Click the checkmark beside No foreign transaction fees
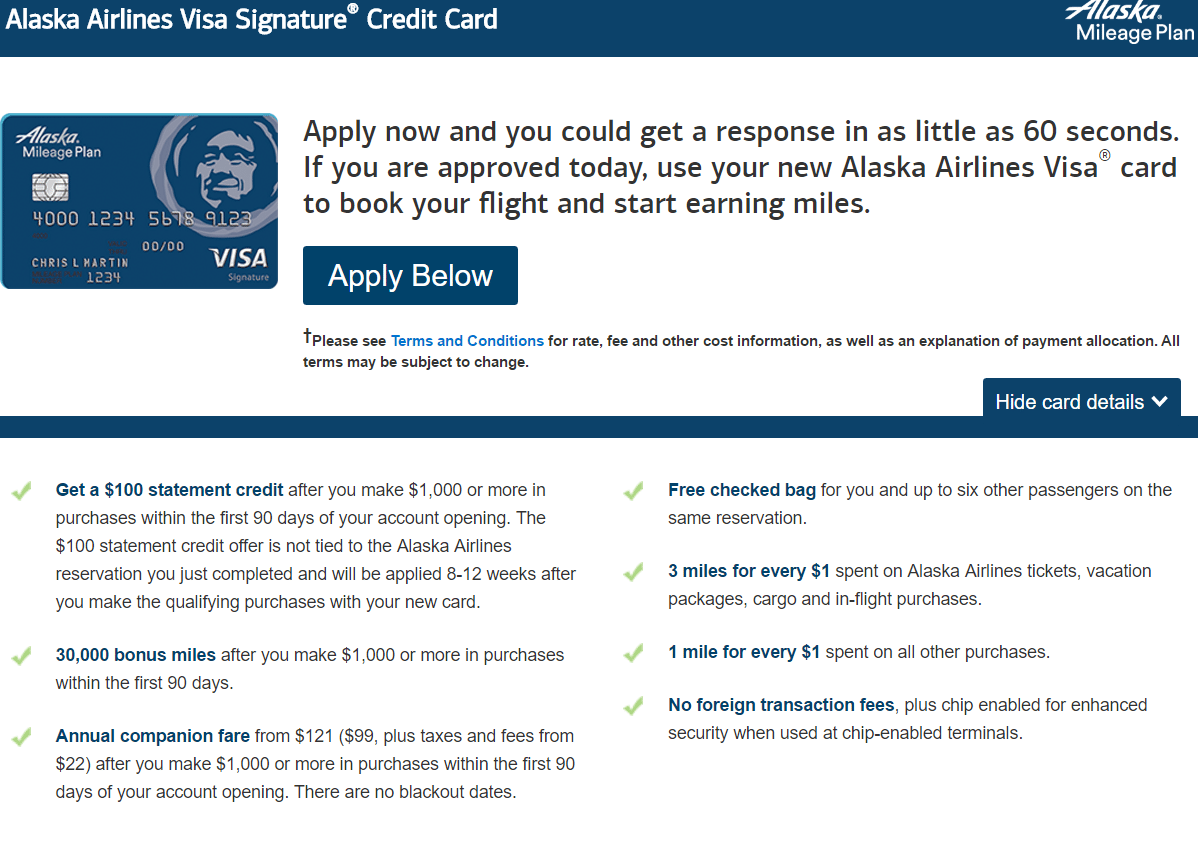Viewport: 1198px width, 841px height. (634, 706)
